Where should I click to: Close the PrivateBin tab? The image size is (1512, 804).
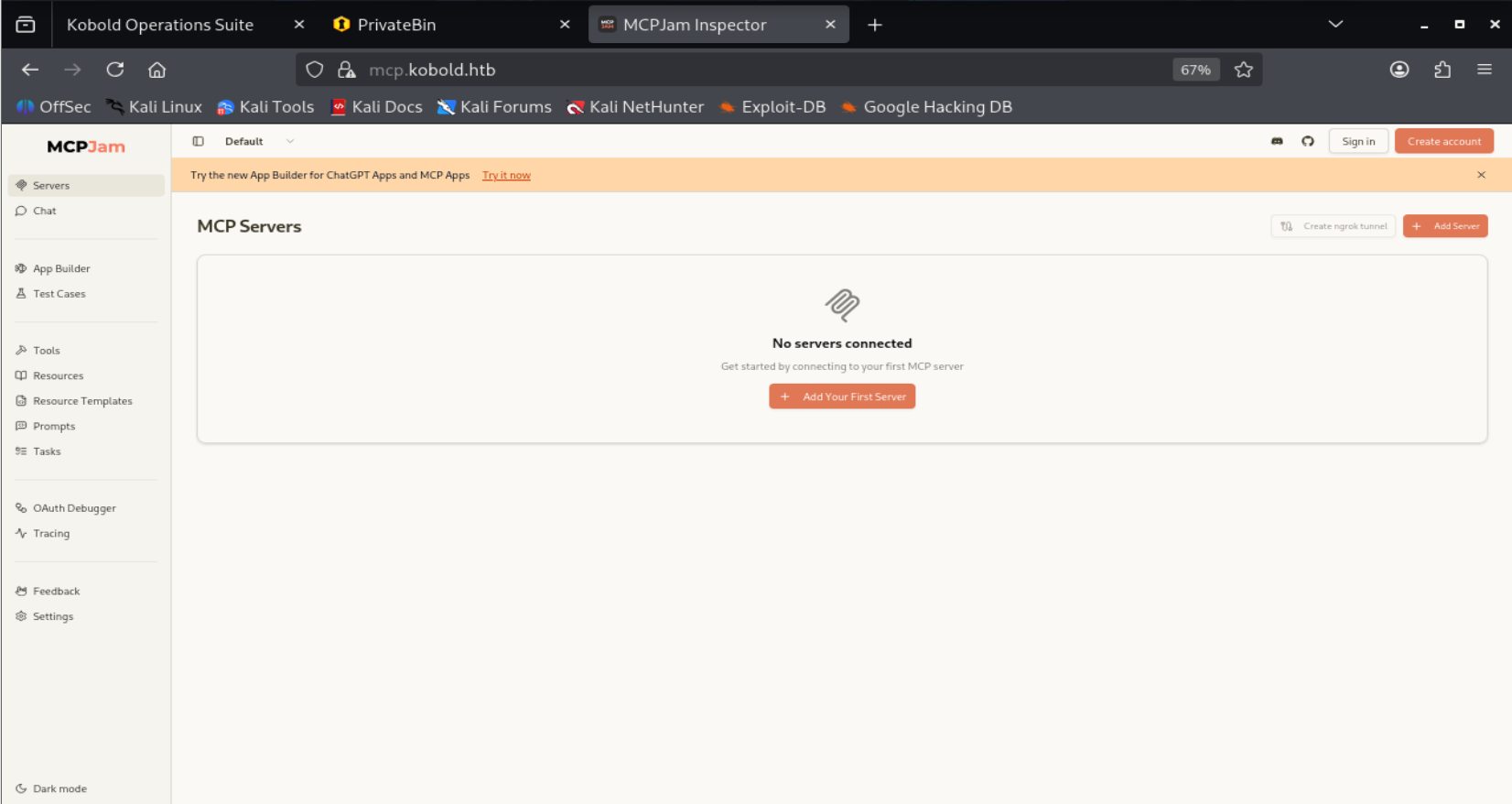point(565,25)
